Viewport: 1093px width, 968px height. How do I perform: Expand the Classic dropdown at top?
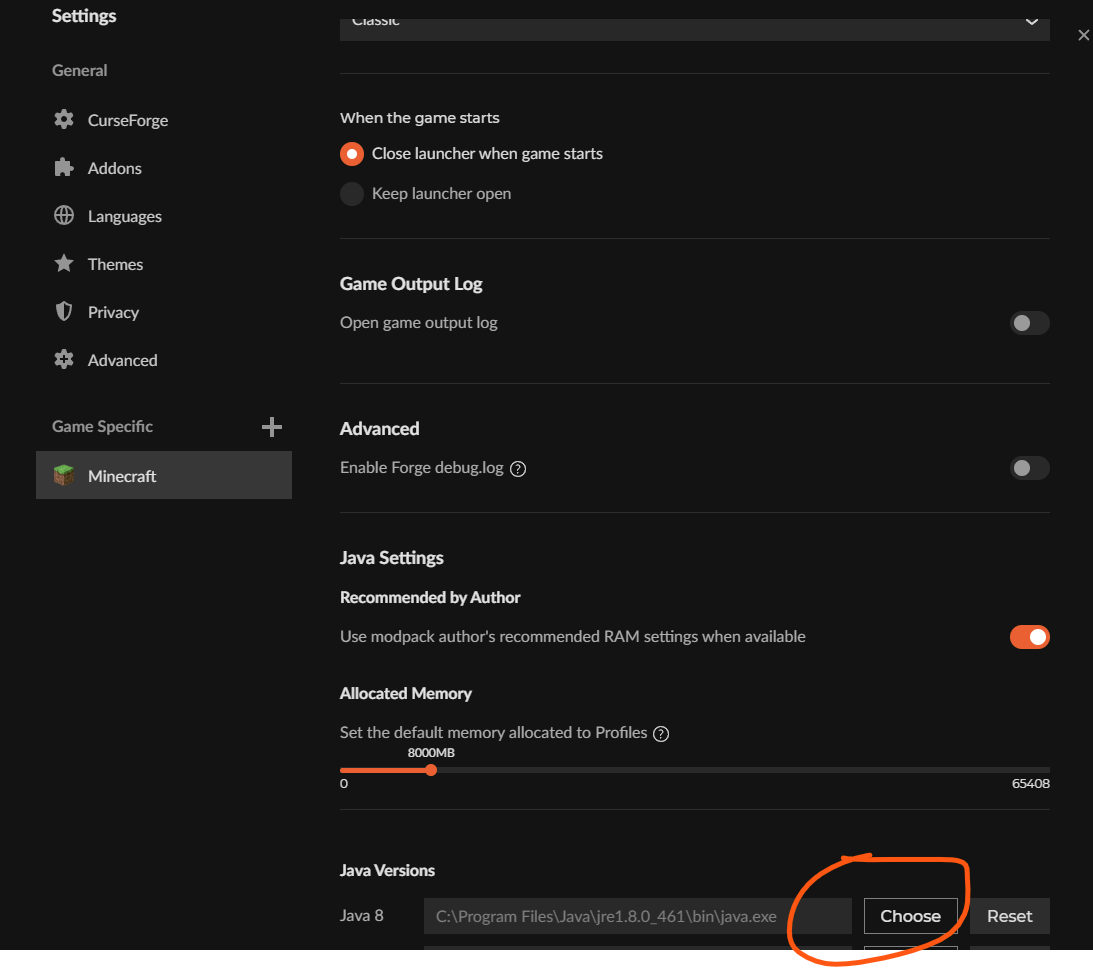coord(694,22)
